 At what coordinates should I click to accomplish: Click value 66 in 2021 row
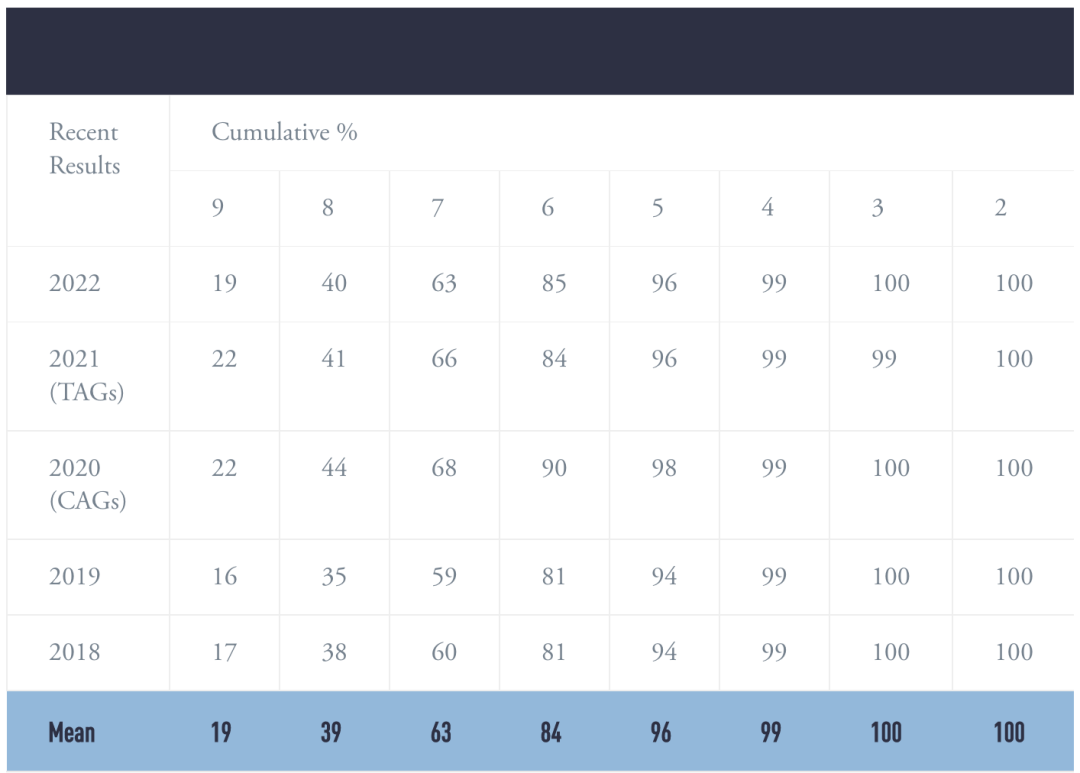444,359
